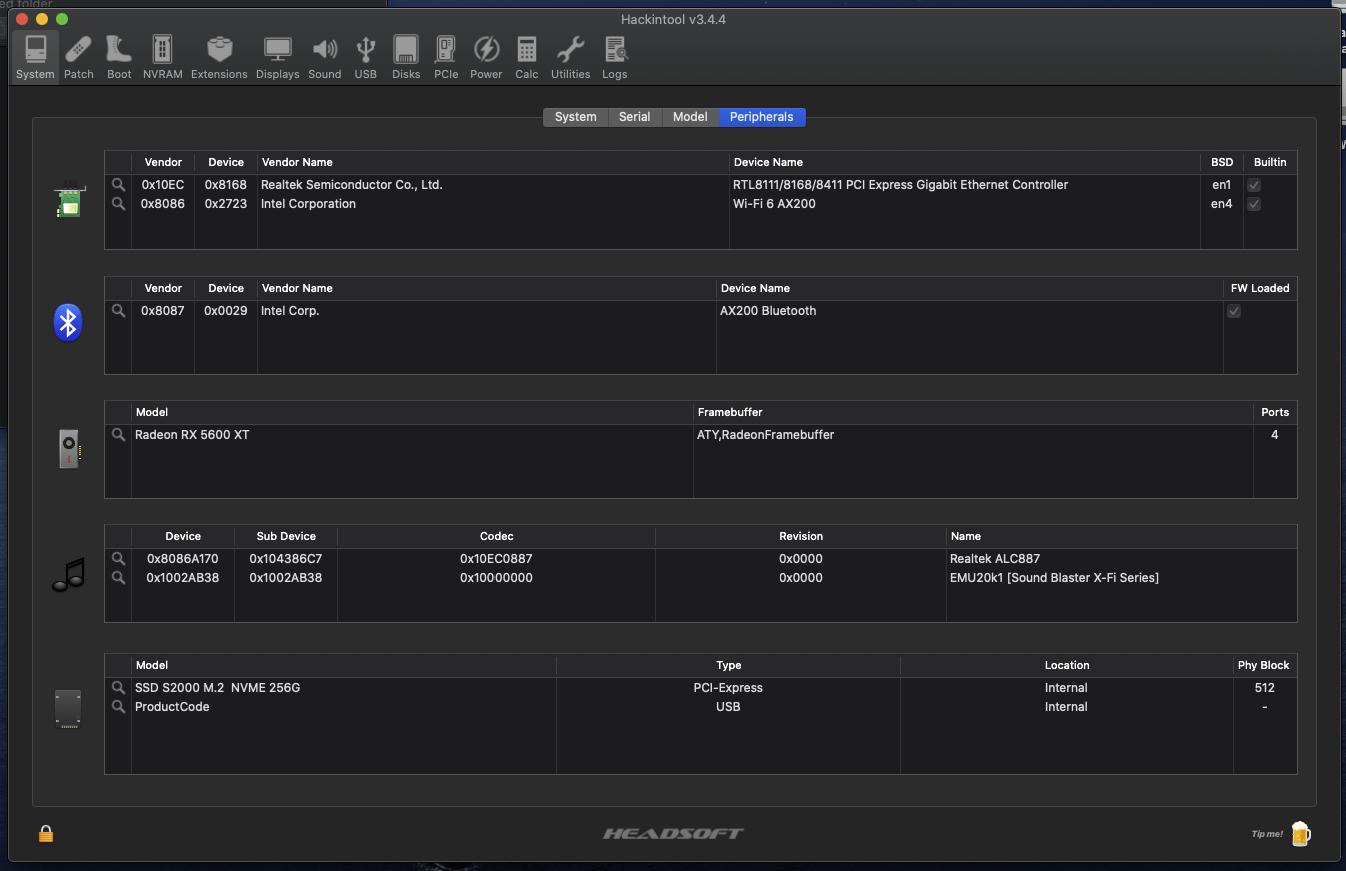
Task: Open the Boot toolbar section
Action: click(x=119, y=58)
